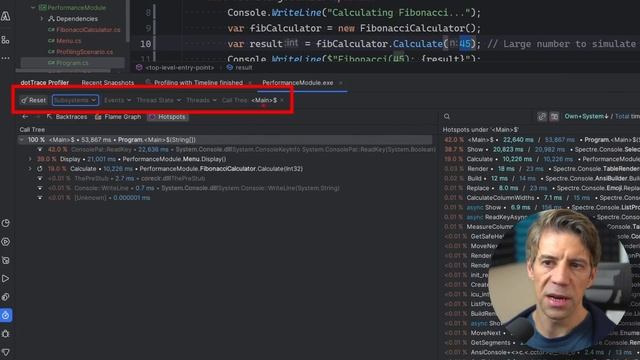Click the clock-style icon in the left sidebar
This screenshot has width=640, height=360.
[x=6, y=223]
